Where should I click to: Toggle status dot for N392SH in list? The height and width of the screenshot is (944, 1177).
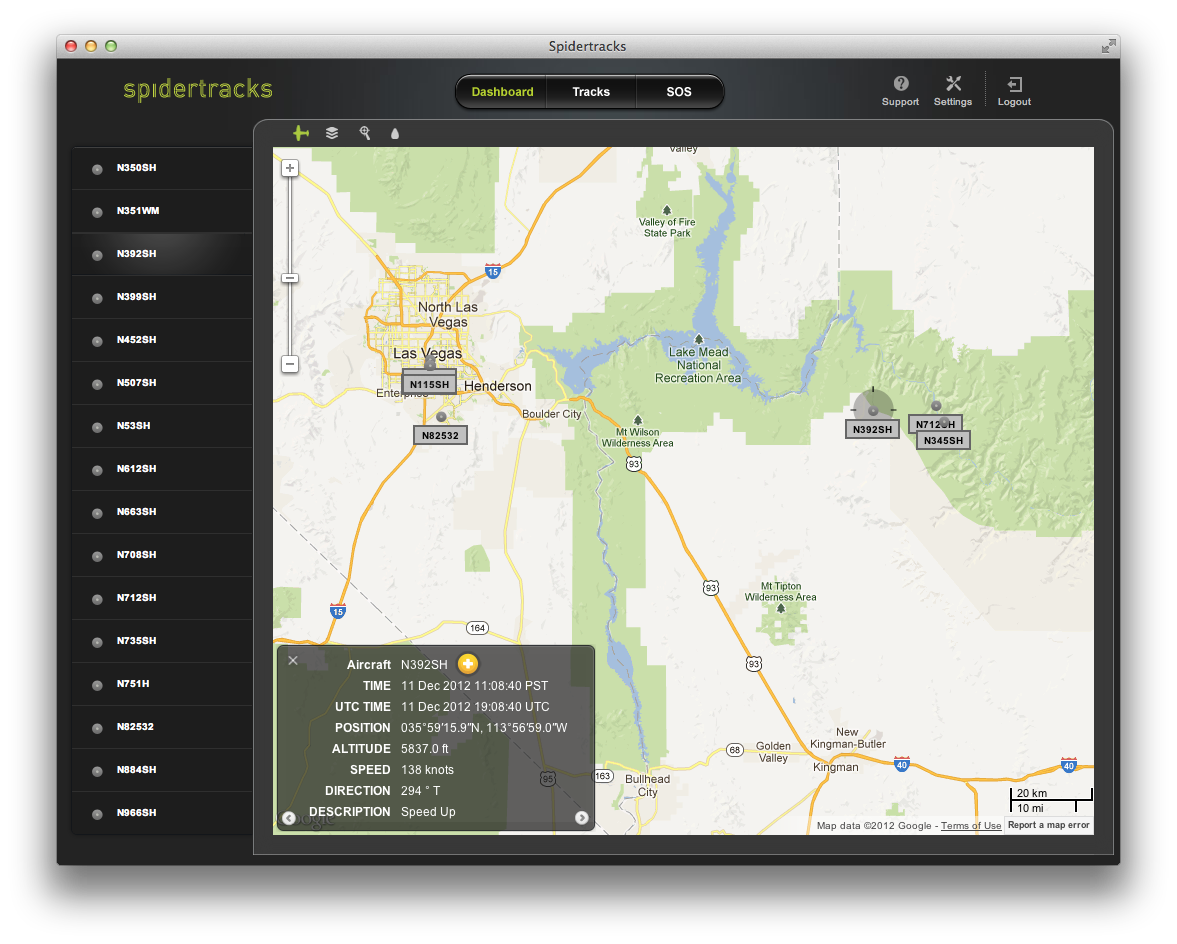pos(97,255)
